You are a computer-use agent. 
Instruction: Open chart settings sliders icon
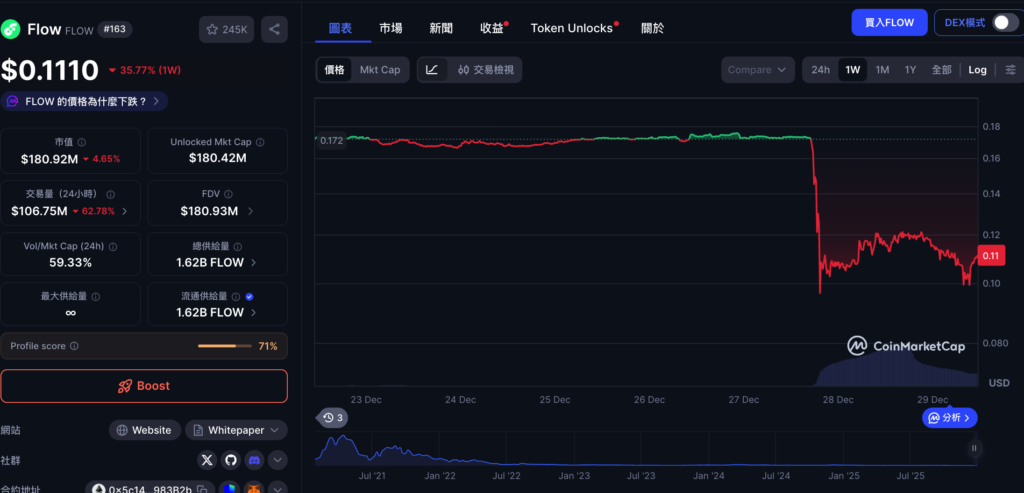[x=1011, y=70]
